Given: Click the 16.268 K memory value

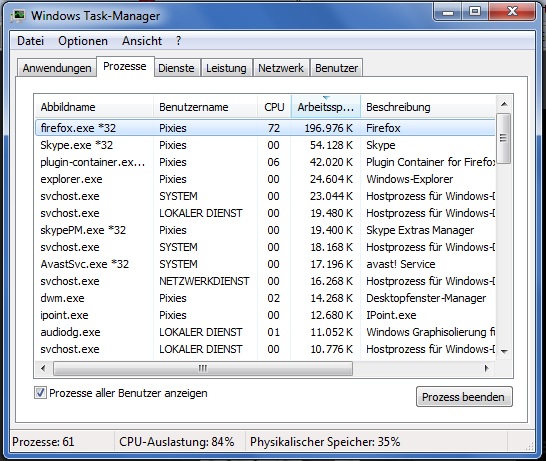Looking at the screenshot, I should click(331, 281).
